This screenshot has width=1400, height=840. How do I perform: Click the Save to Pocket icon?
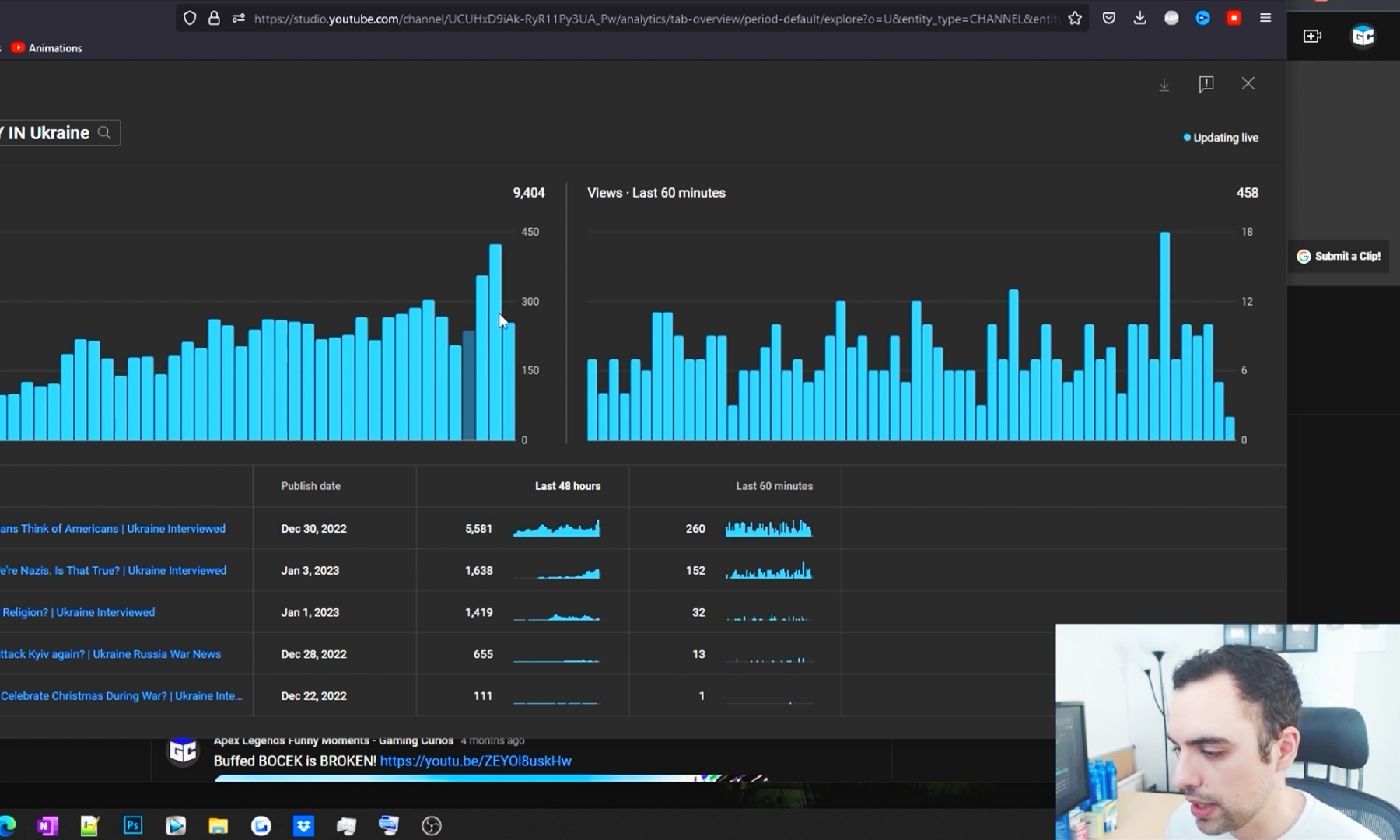(x=1108, y=18)
